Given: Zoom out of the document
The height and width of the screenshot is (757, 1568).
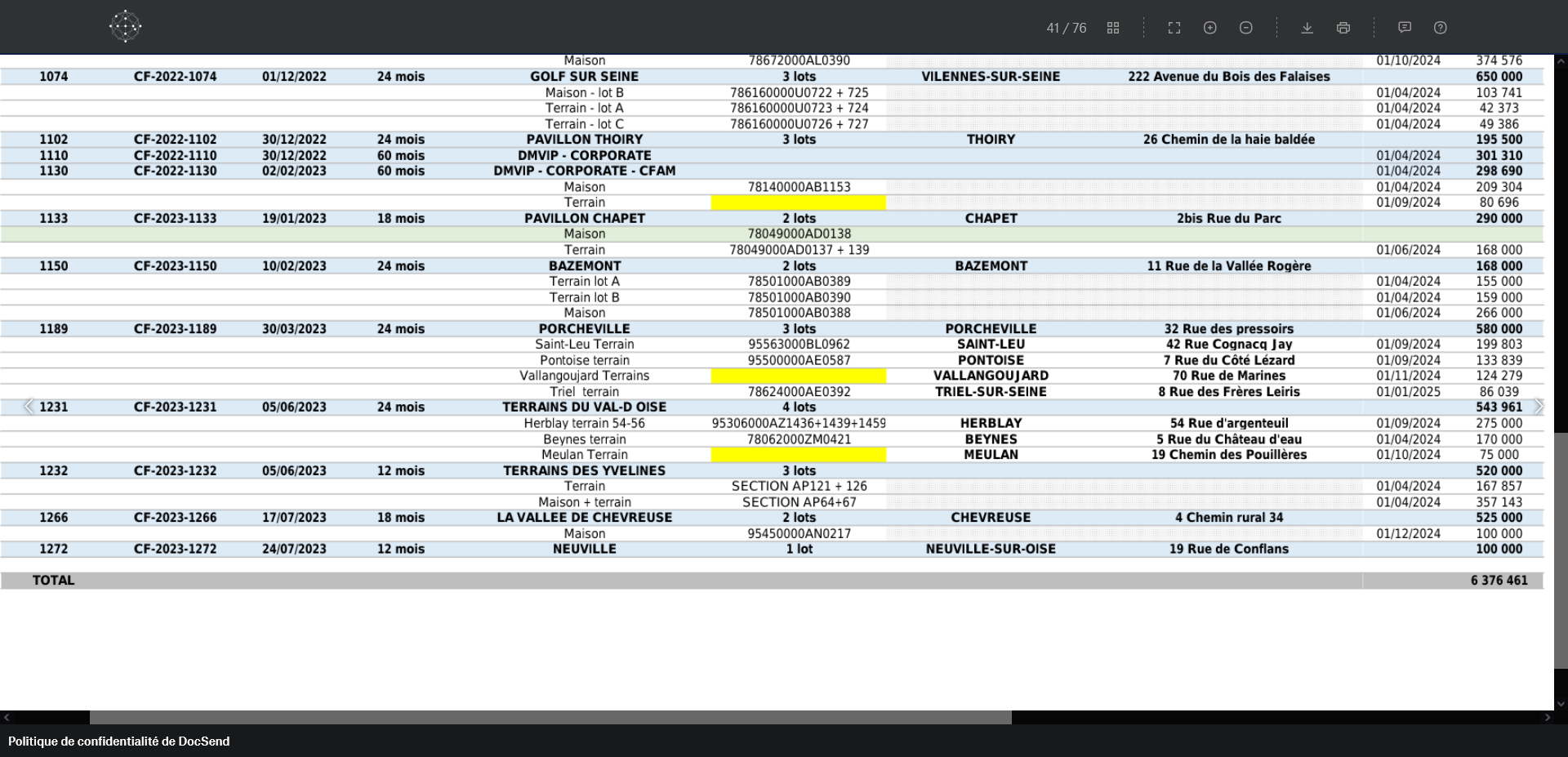Looking at the screenshot, I should [x=1246, y=28].
